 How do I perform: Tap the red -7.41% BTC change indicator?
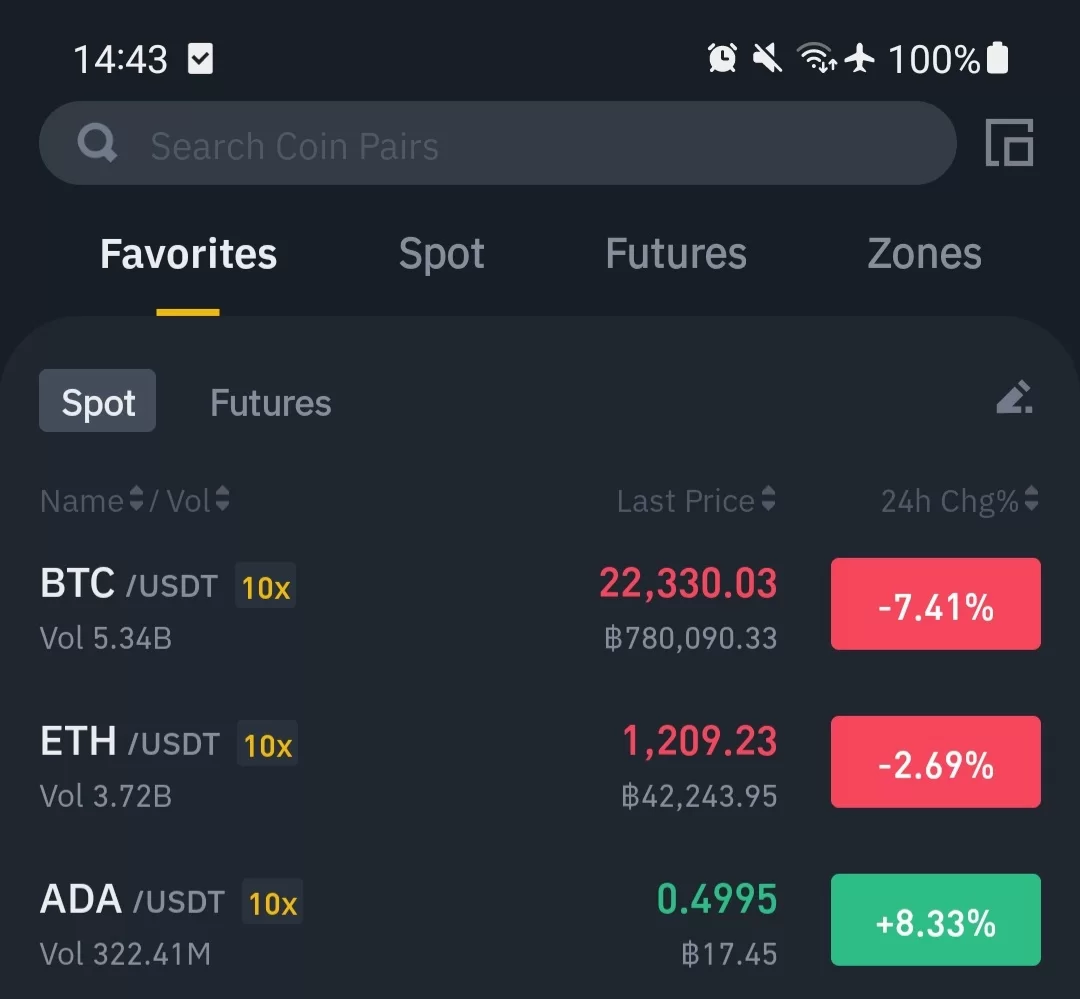point(935,604)
